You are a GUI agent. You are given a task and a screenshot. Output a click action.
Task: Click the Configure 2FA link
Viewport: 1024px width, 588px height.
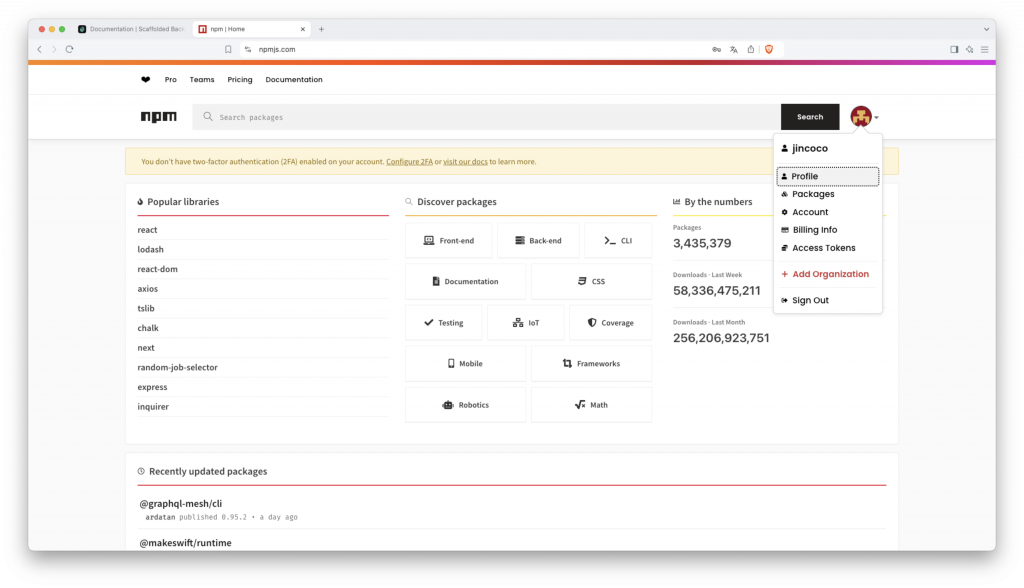409,161
